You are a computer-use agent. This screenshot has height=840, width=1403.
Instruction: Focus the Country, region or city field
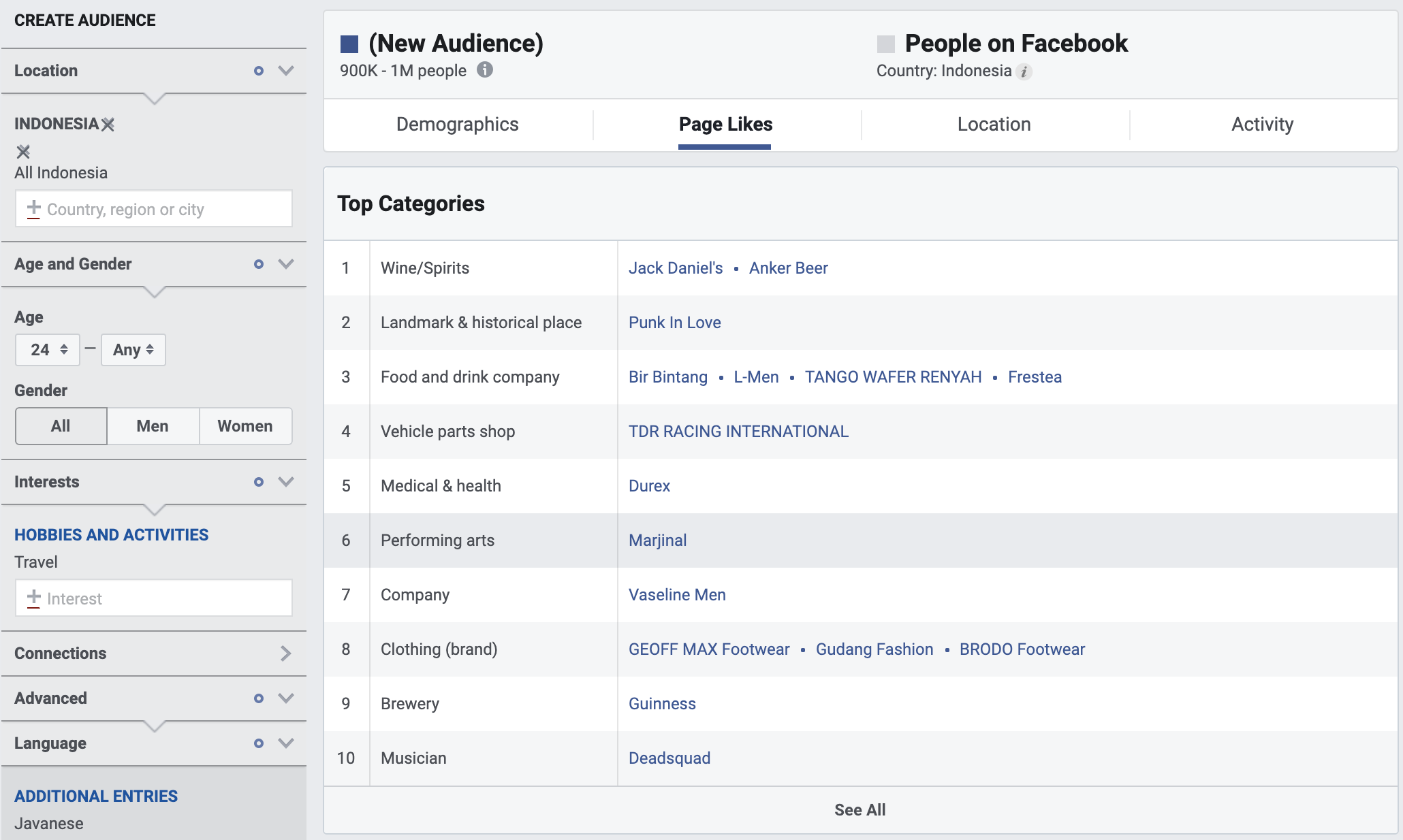[154, 208]
